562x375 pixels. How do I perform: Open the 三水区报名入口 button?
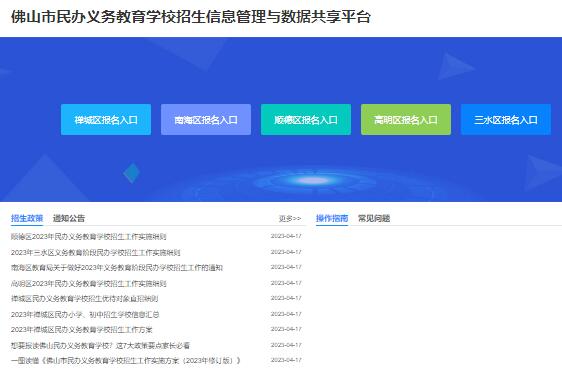[x=506, y=120]
